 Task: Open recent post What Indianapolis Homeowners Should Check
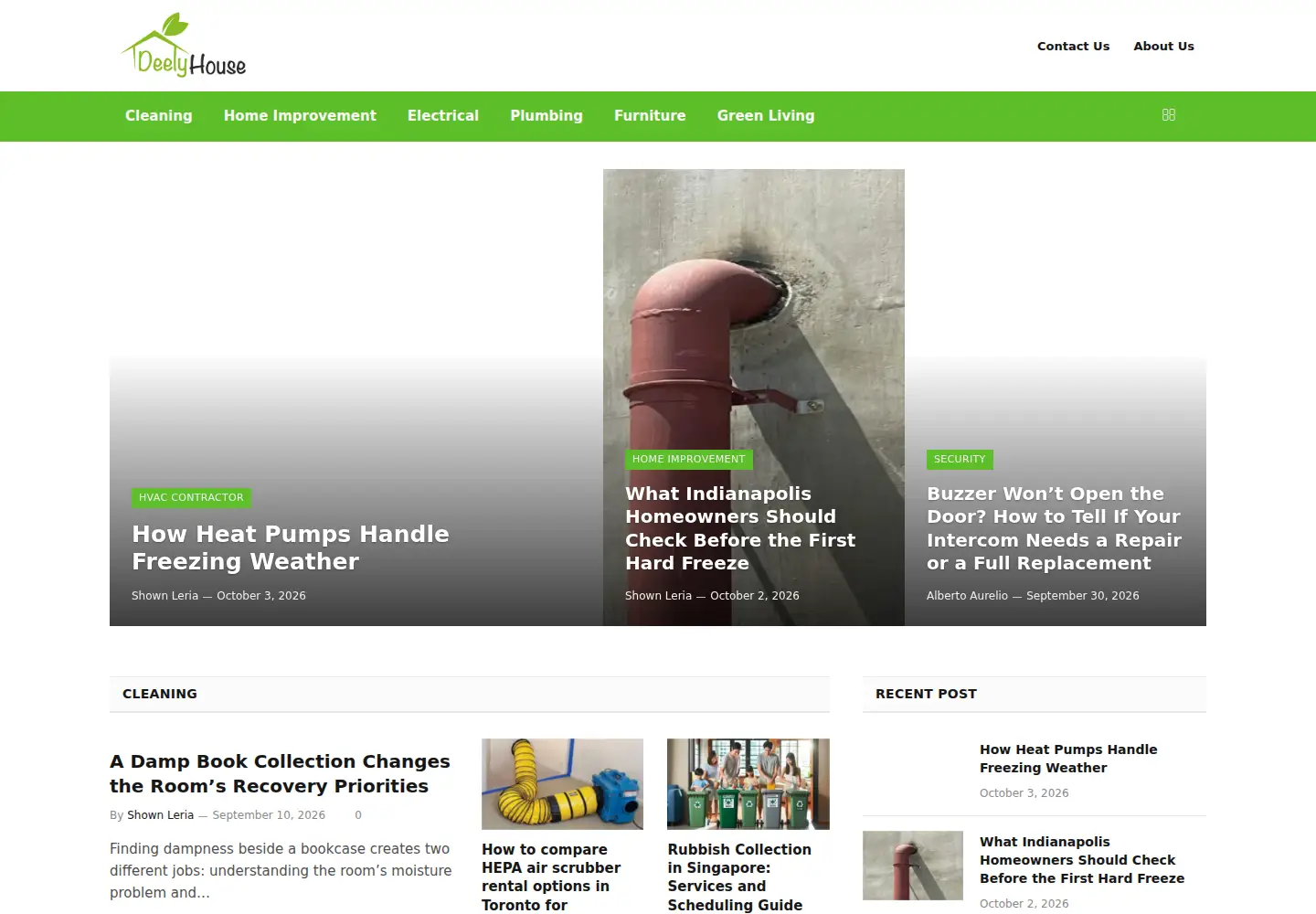[x=1082, y=860]
